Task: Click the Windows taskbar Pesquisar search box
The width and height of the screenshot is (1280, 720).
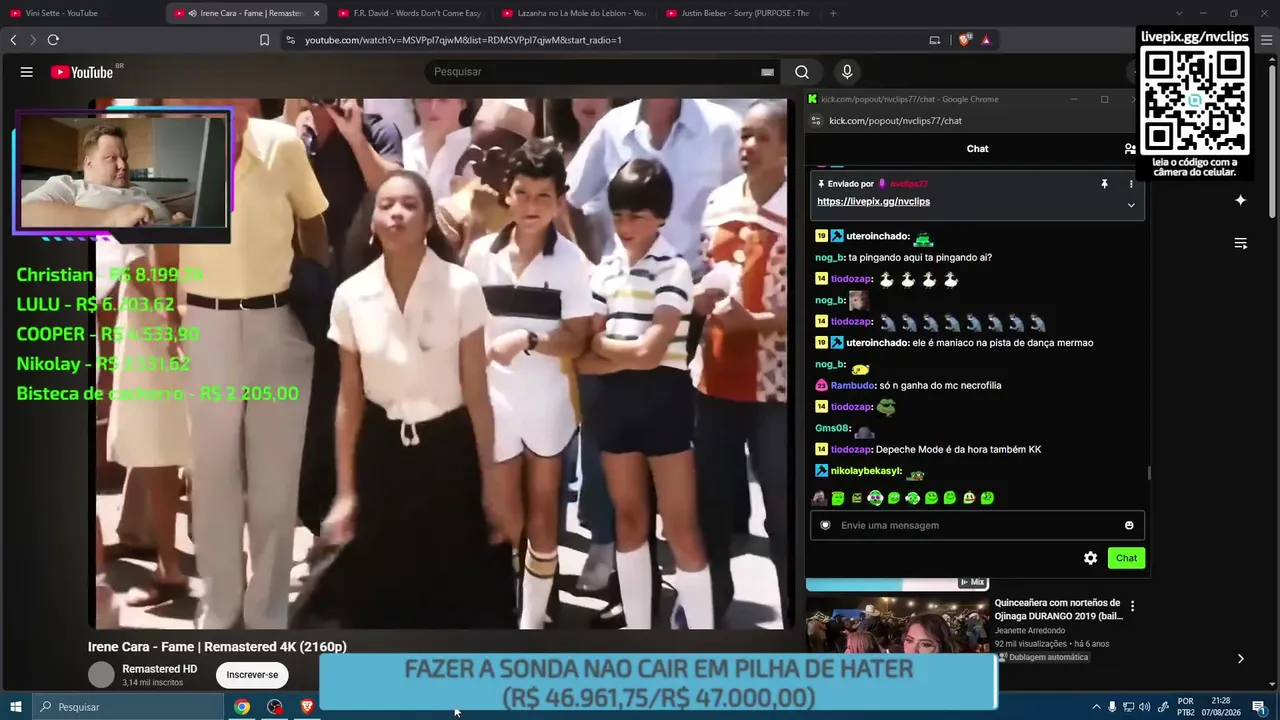Action: click(x=127, y=707)
